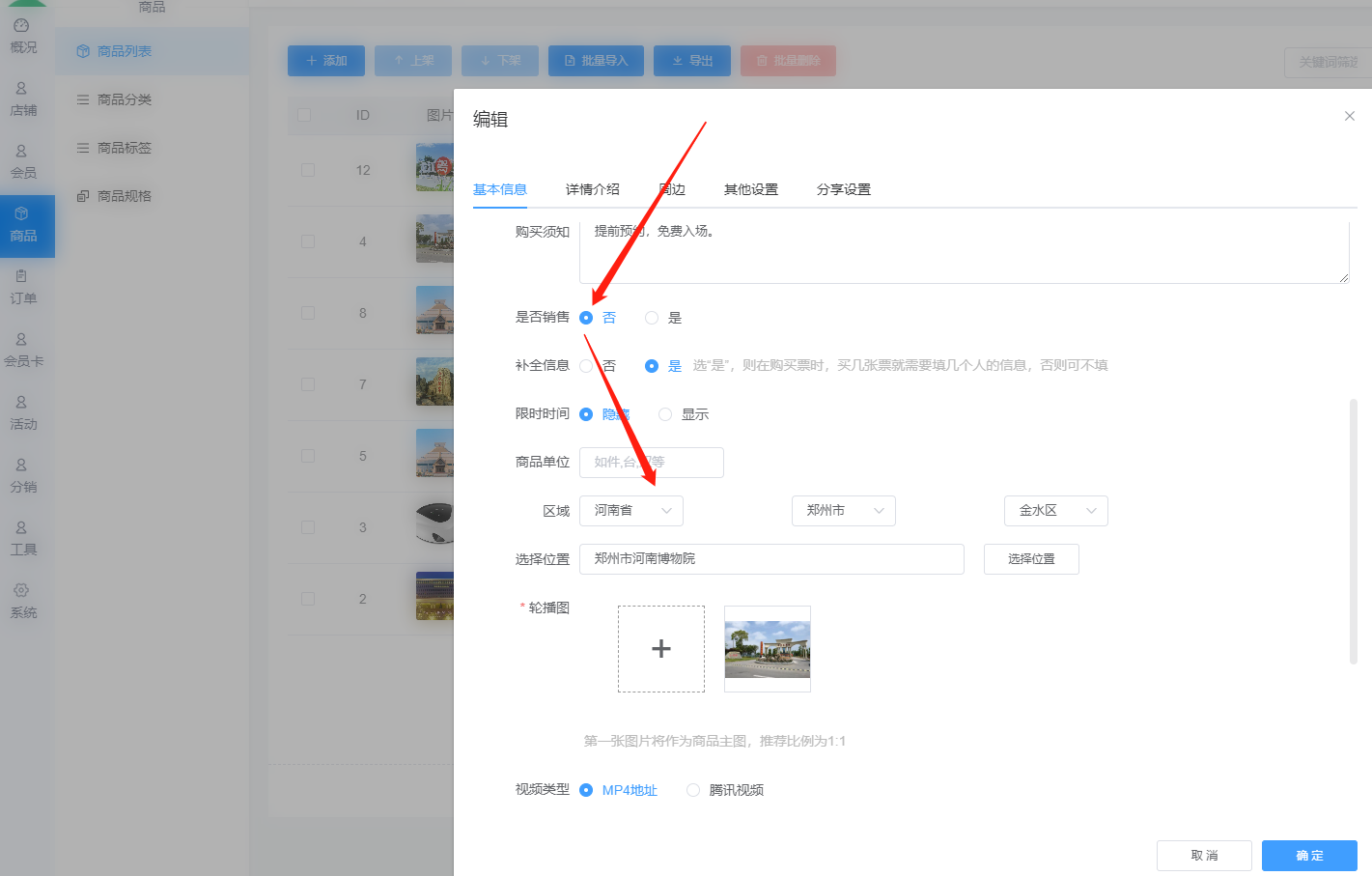
Task: Click the 下架 delist product button
Action: [500, 61]
